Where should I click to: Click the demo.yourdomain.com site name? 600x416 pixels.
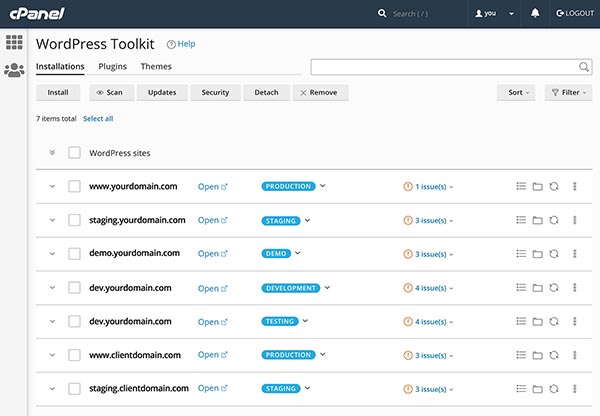pos(134,253)
